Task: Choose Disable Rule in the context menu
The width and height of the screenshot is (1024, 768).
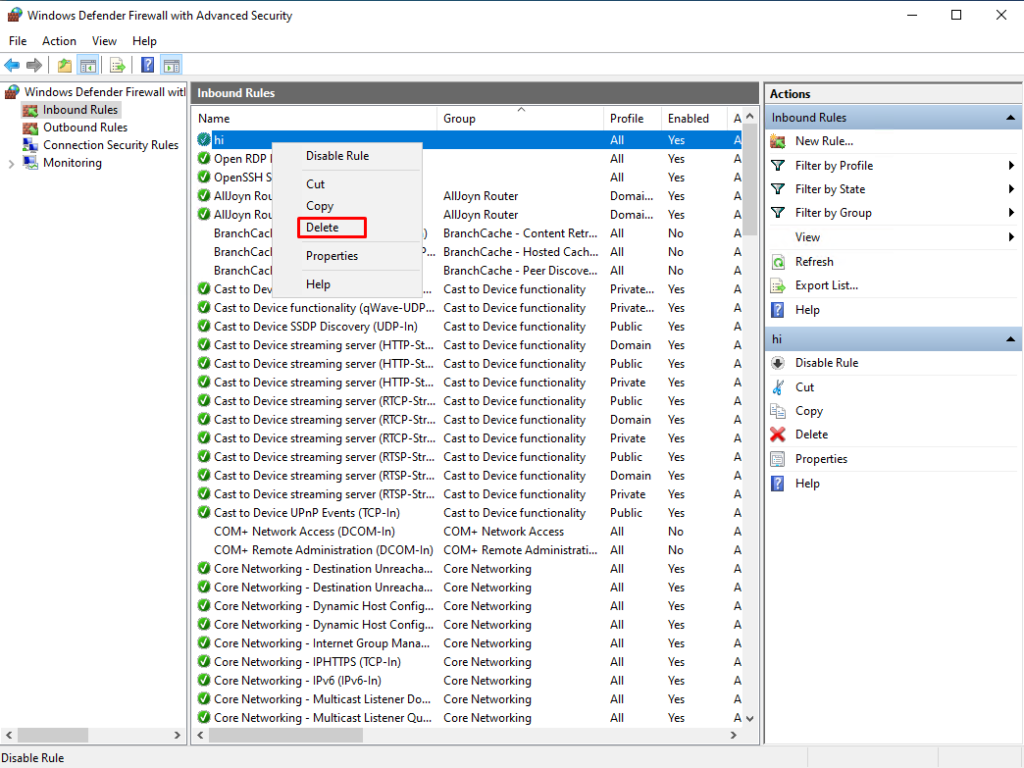Action: point(347,156)
